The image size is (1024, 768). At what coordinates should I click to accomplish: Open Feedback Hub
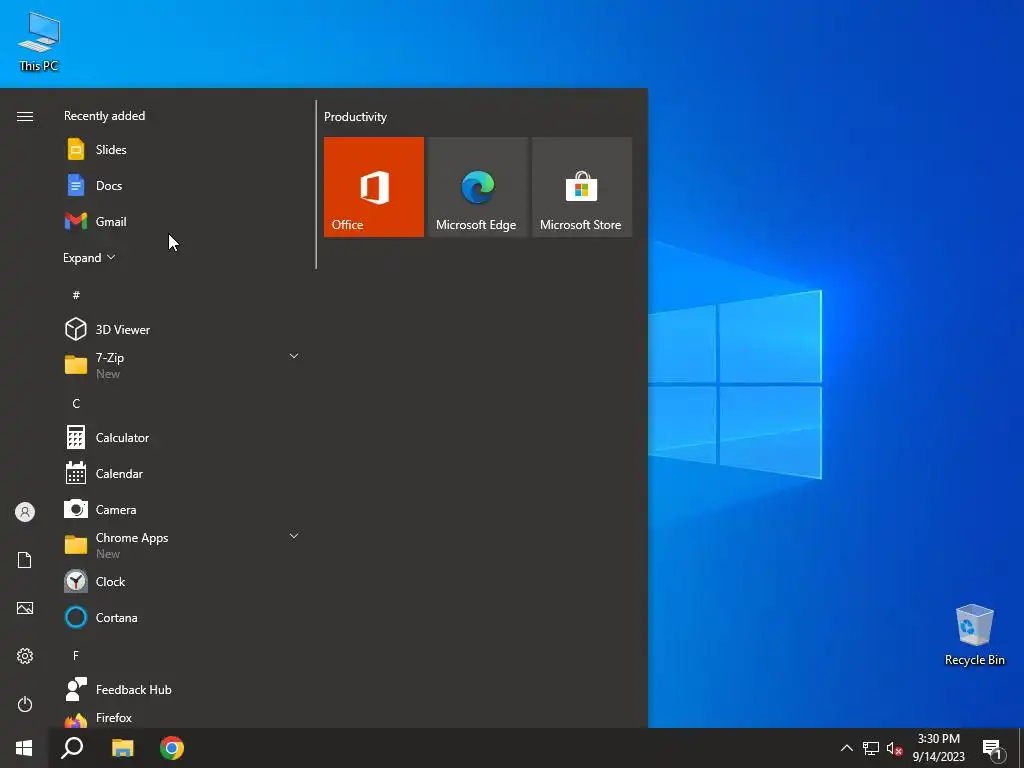pos(182,690)
